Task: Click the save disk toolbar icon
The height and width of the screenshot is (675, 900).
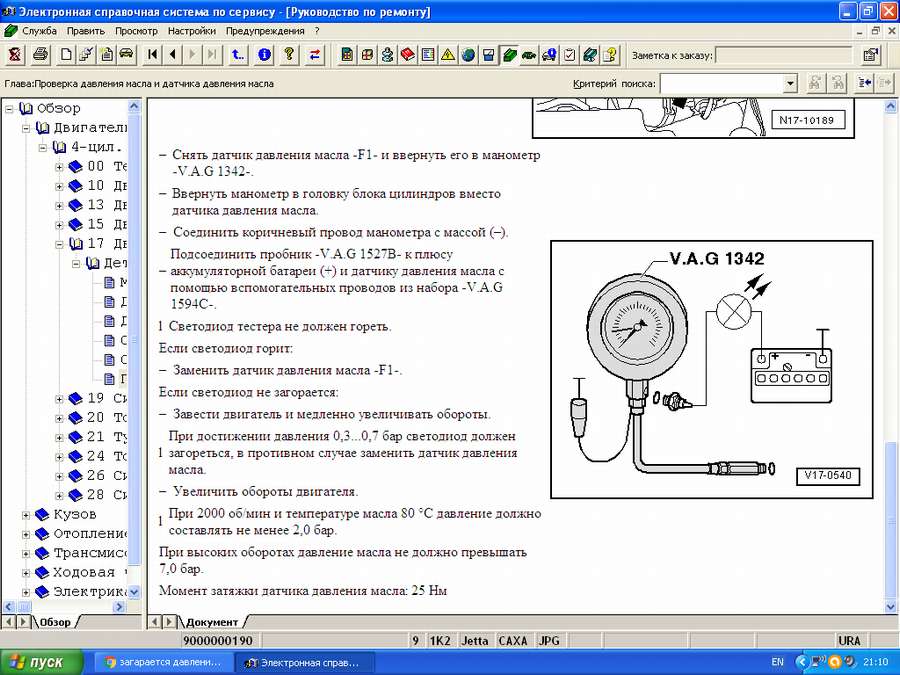Action: coord(489,55)
